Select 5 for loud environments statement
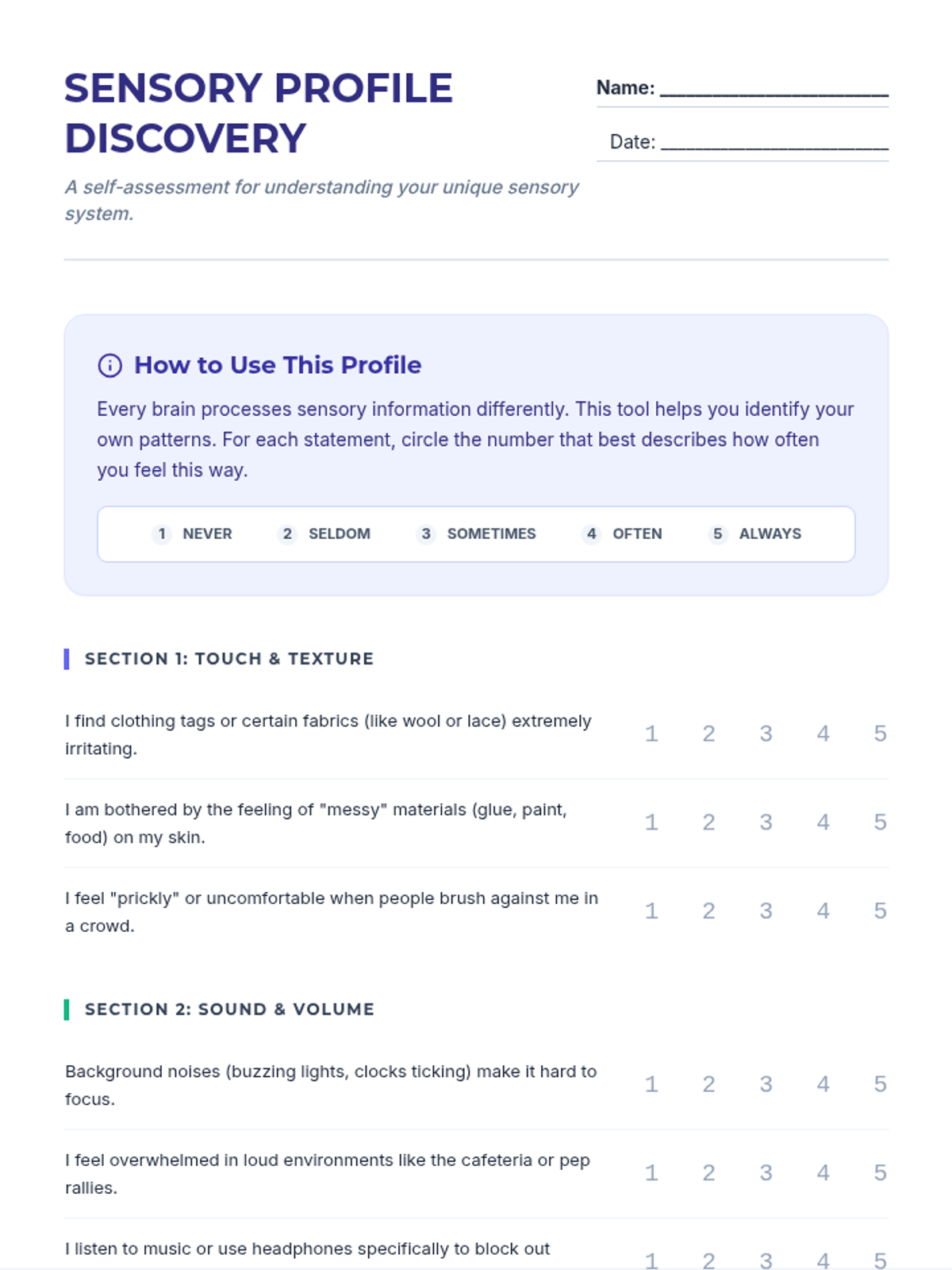The height and width of the screenshot is (1270, 952). tap(880, 1173)
